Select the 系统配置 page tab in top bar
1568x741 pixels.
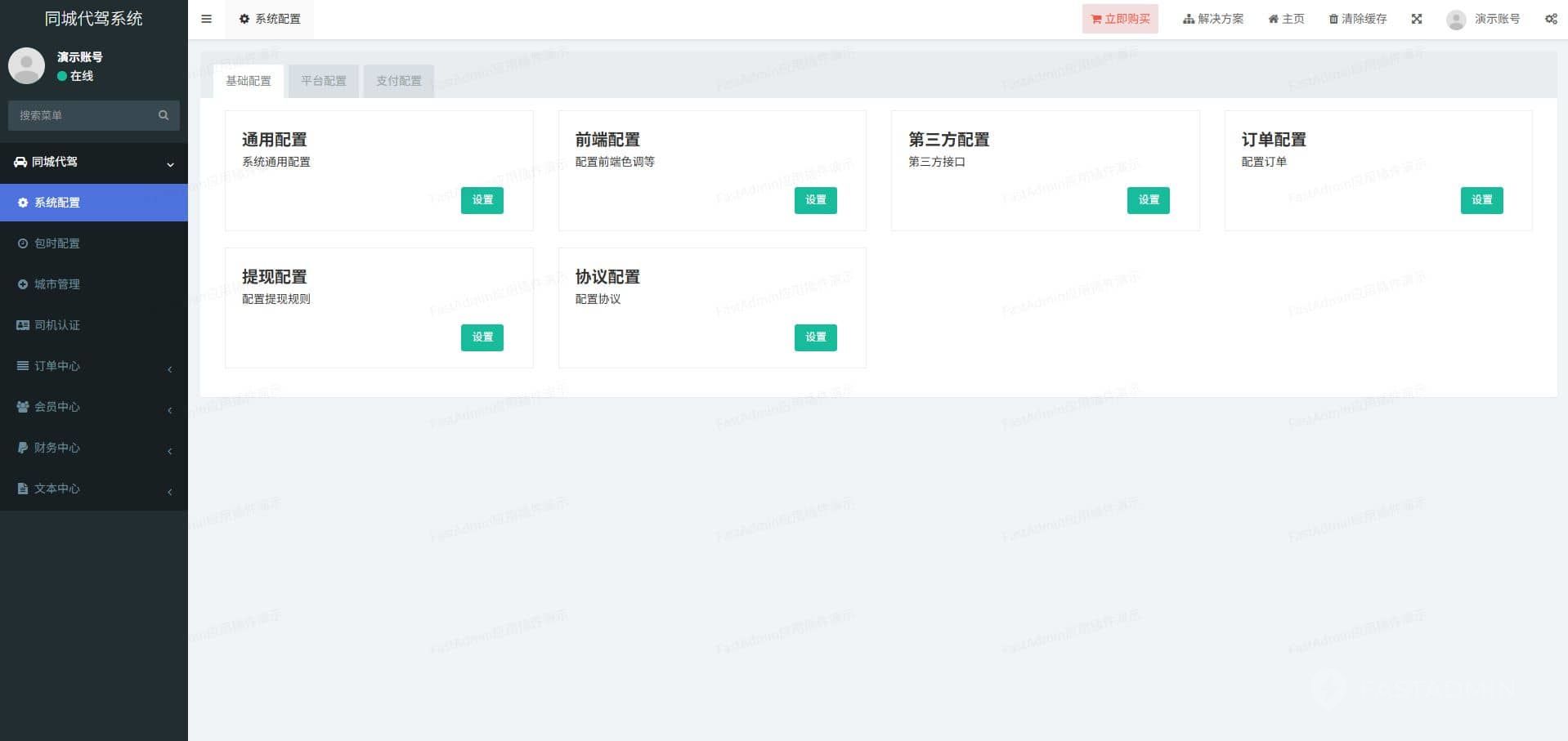coord(270,19)
